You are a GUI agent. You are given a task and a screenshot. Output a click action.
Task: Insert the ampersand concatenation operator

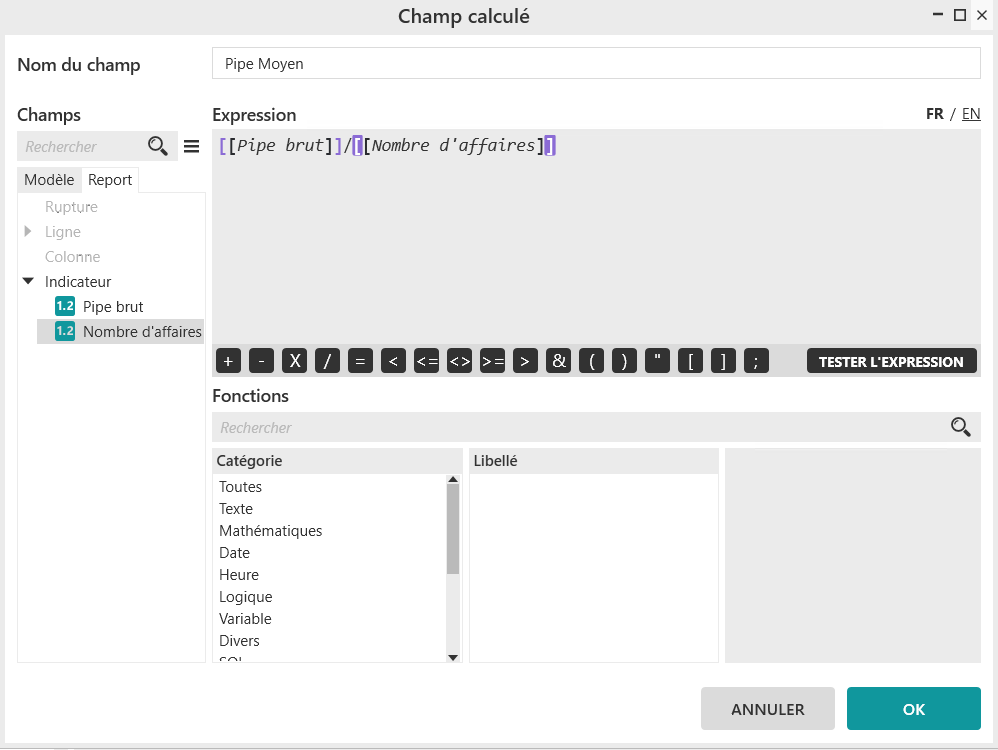[559, 362]
